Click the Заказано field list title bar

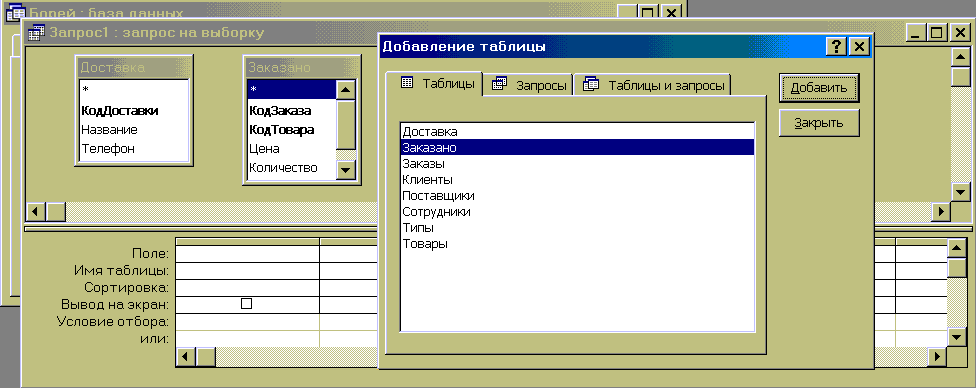pos(301,67)
